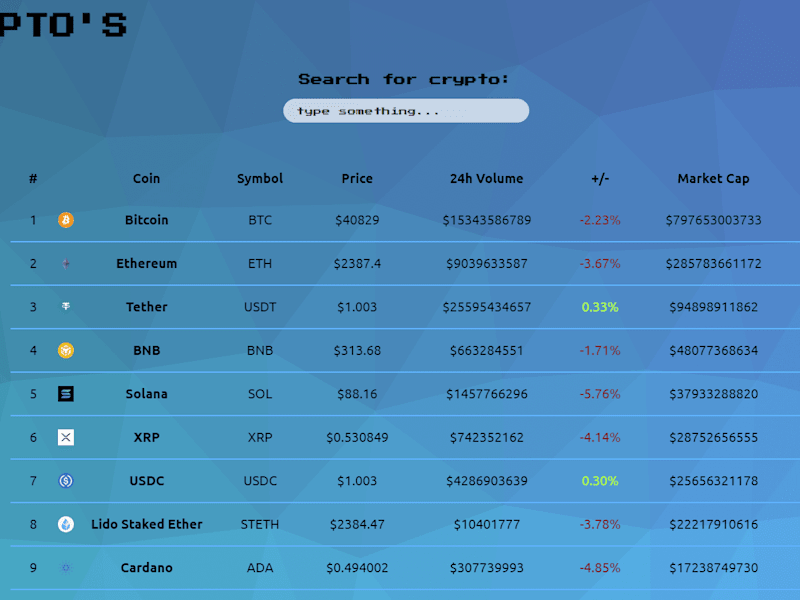Viewport: 800px width, 600px height.
Task: Click the XRP logo icon
Action: click(x=66, y=437)
